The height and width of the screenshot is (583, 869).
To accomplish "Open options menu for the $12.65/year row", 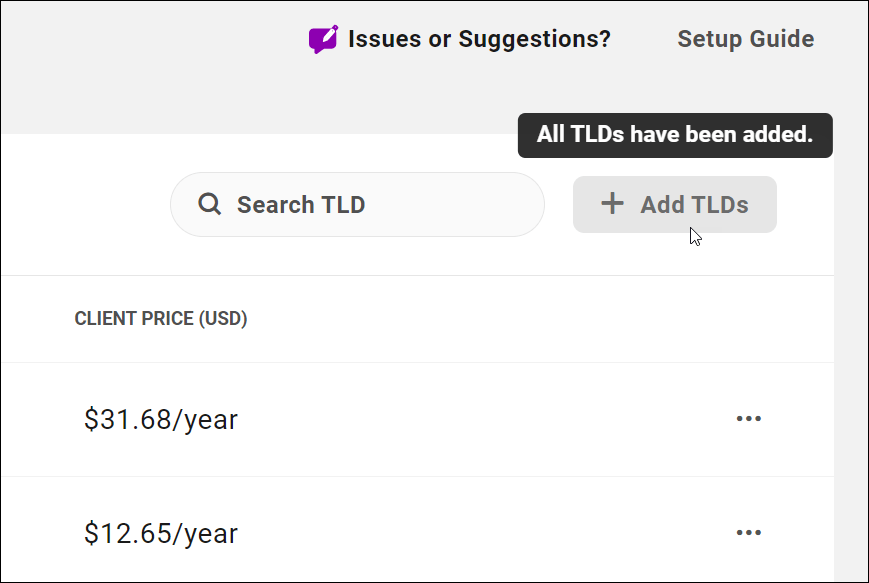I will pos(749,532).
